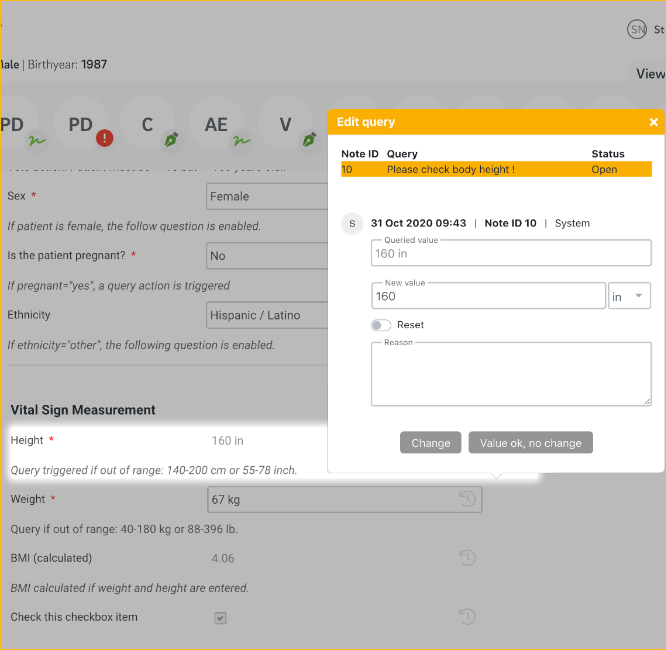Image resolution: width=666 pixels, height=650 pixels.
Task: Toggle the Reset switch
Action: point(381,325)
